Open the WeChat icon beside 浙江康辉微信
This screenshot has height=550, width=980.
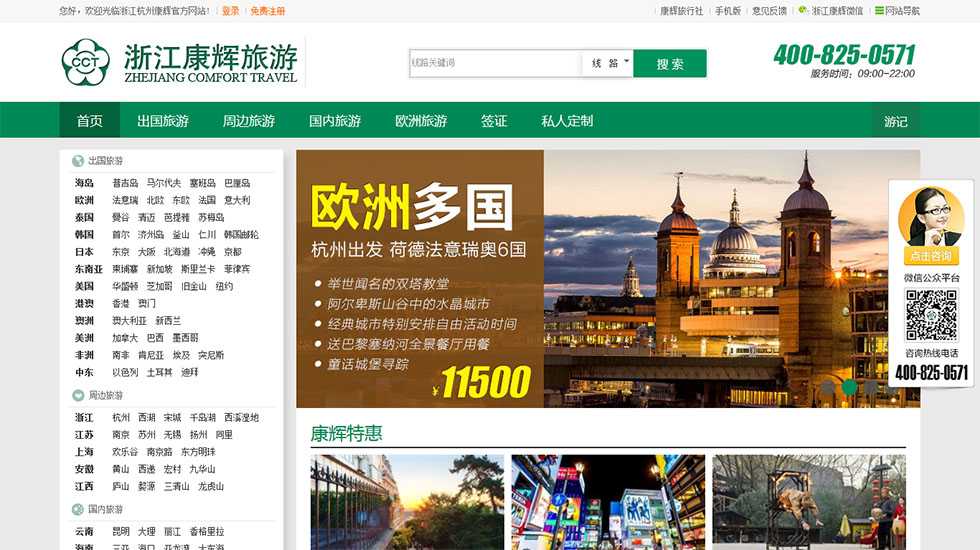803,11
